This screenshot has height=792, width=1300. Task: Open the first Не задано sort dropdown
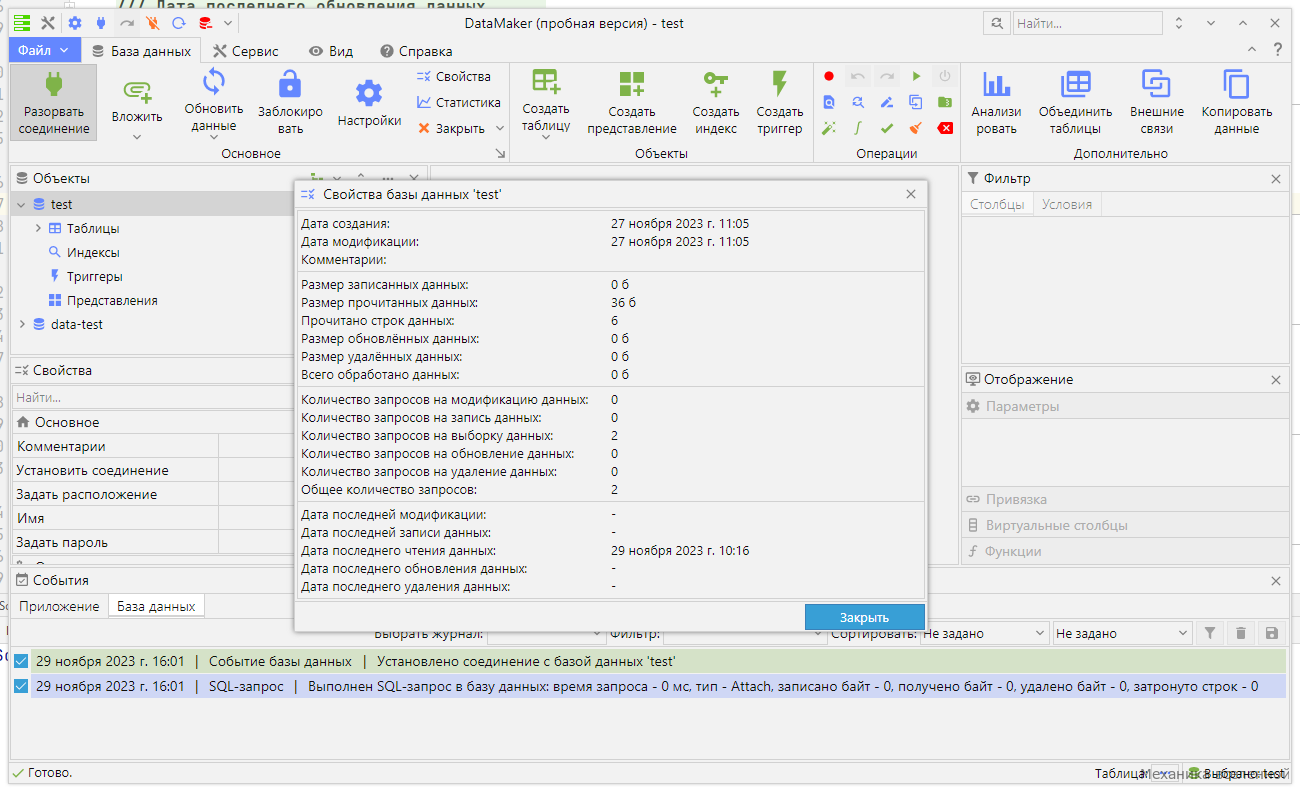[983, 633]
